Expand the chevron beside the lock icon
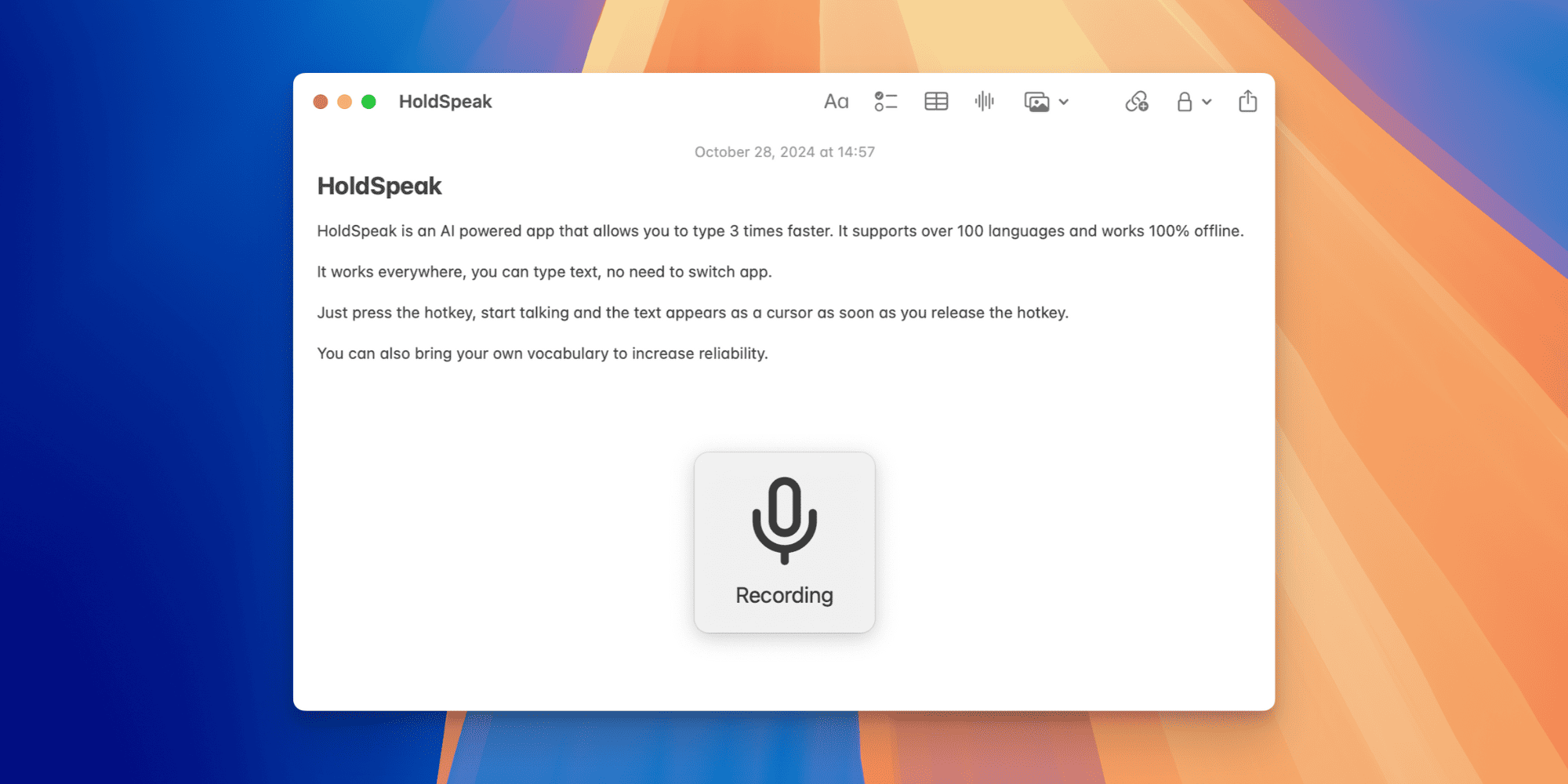The height and width of the screenshot is (784, 1568). click(1207, 102)
